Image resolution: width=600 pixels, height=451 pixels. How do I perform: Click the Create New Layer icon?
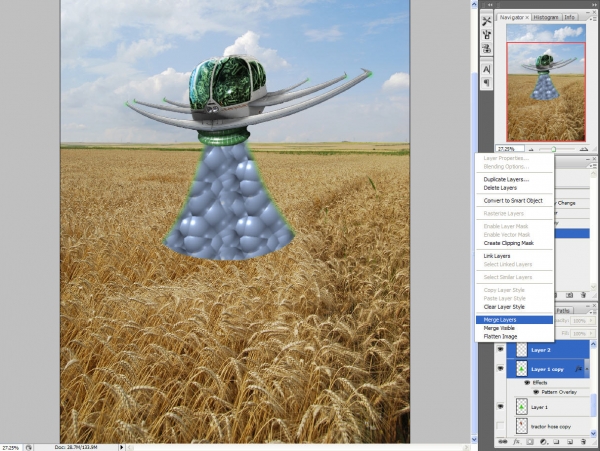pyautogui.click(x=570, y=442)
